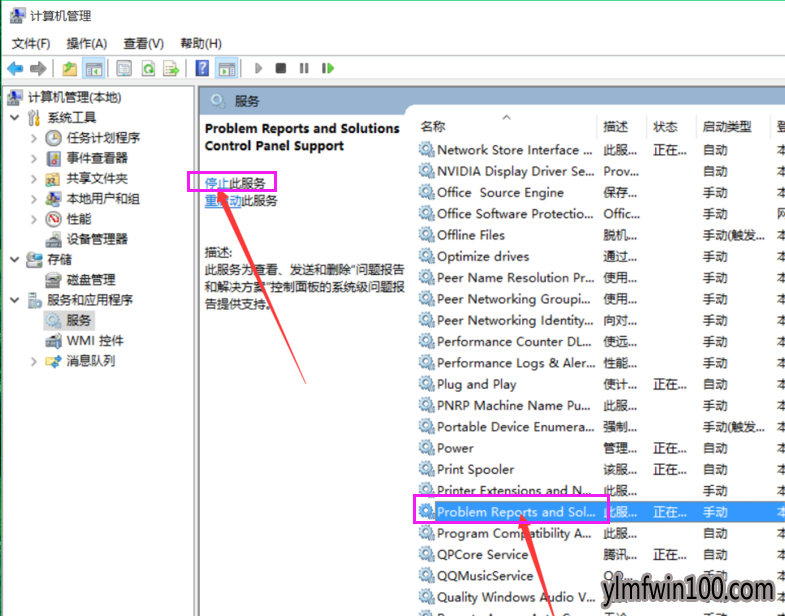Click the Export list toolbar icon
The image size is (785, 616).
pyautogui.click(x=171, y=68)
